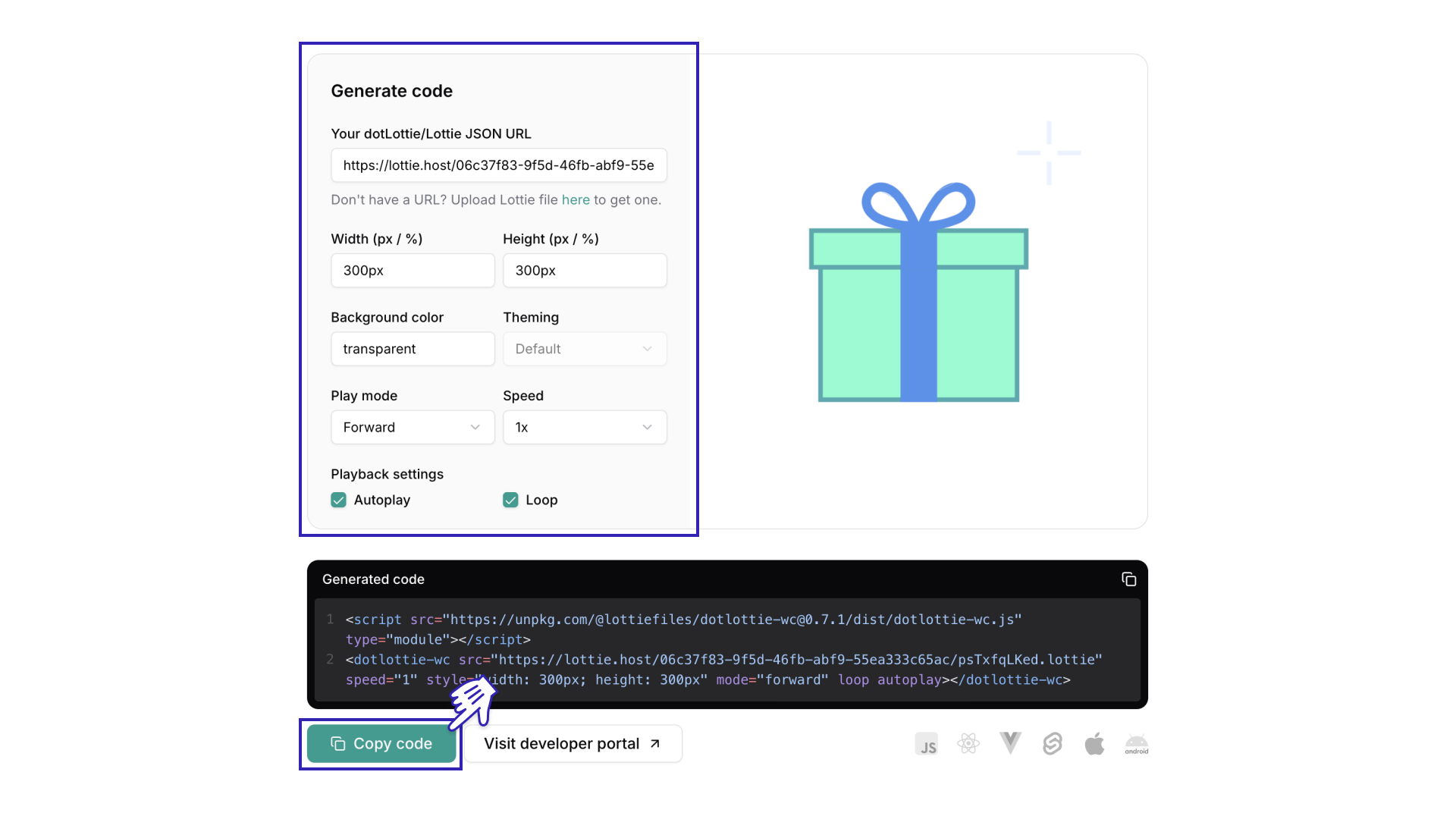
Task: Copy generated code using the top-right copy icon
Action: click(x=1128, y=579)
